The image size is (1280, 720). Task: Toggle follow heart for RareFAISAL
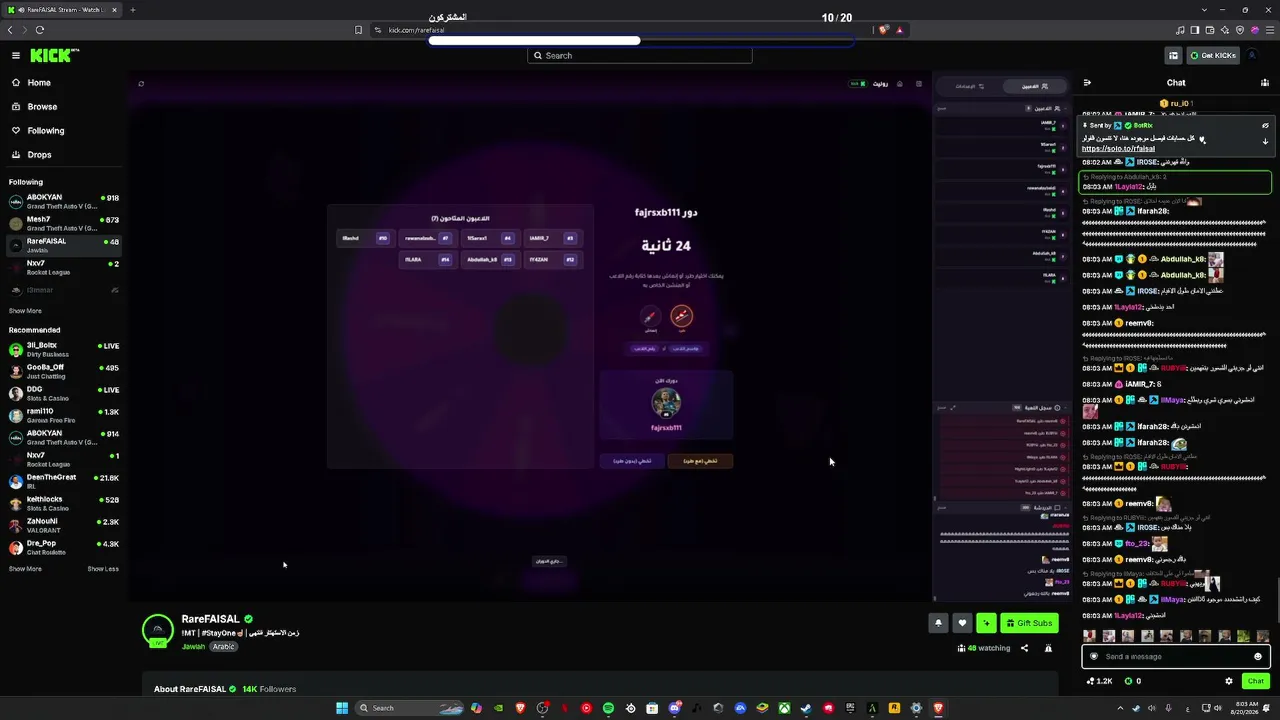click(x=962, y=623)
